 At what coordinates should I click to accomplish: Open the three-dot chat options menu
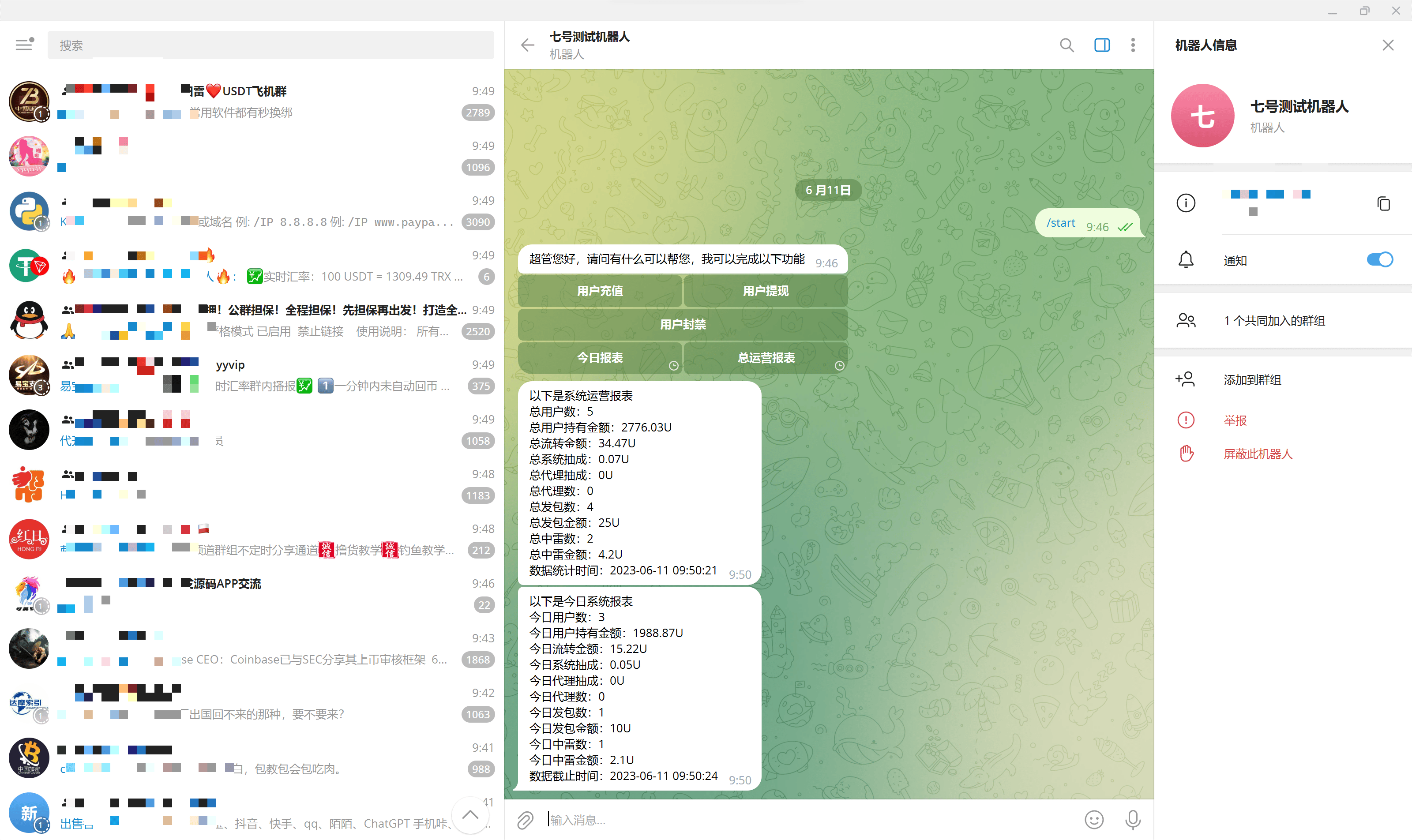(1133, 45)
